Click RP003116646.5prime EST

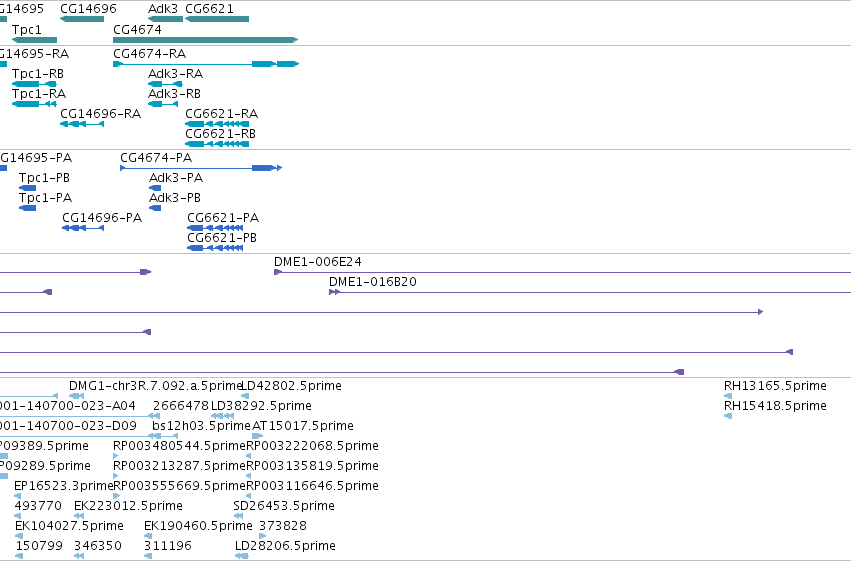249,496
